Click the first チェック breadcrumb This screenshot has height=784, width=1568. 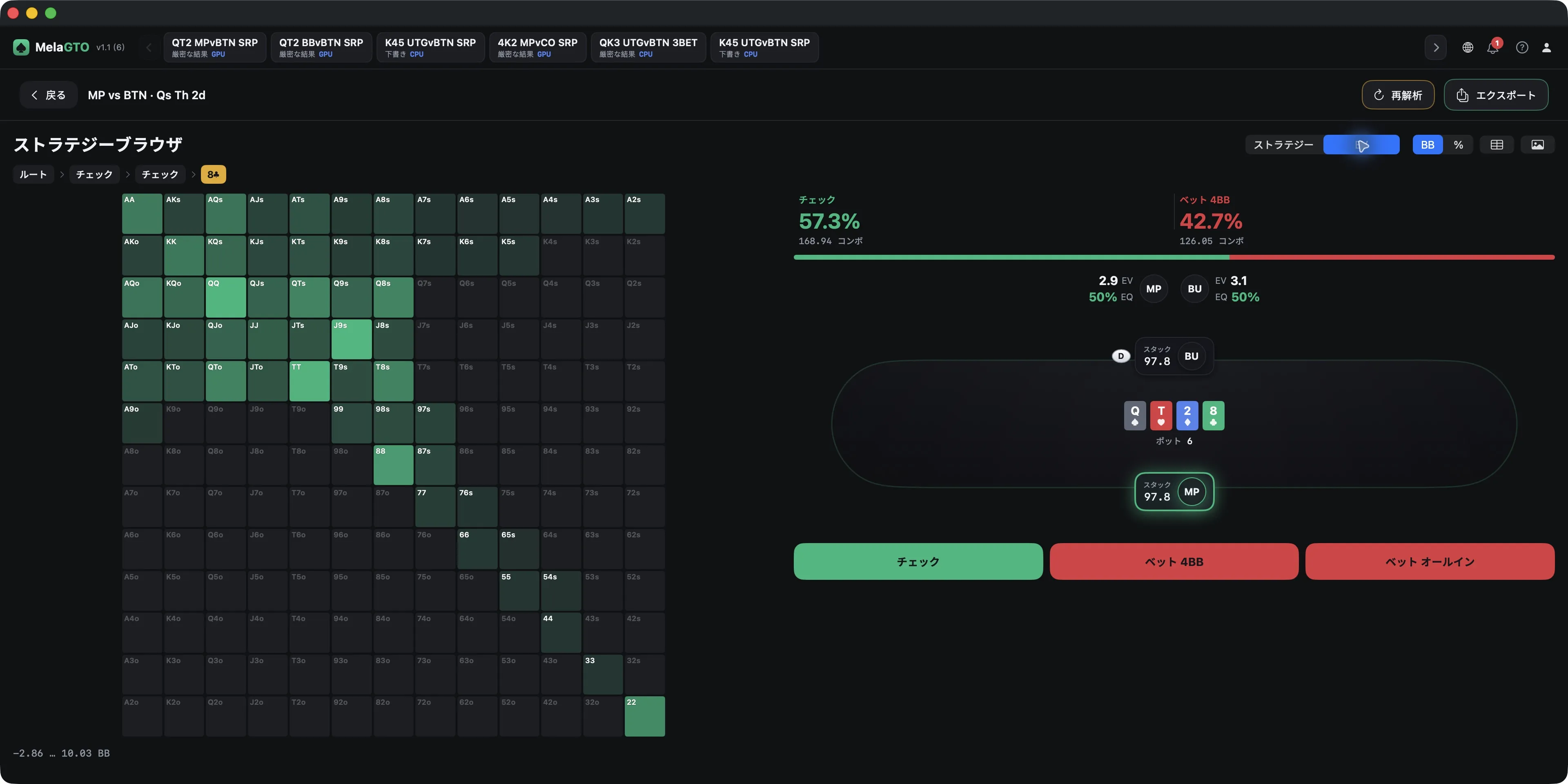coord(94,175)
